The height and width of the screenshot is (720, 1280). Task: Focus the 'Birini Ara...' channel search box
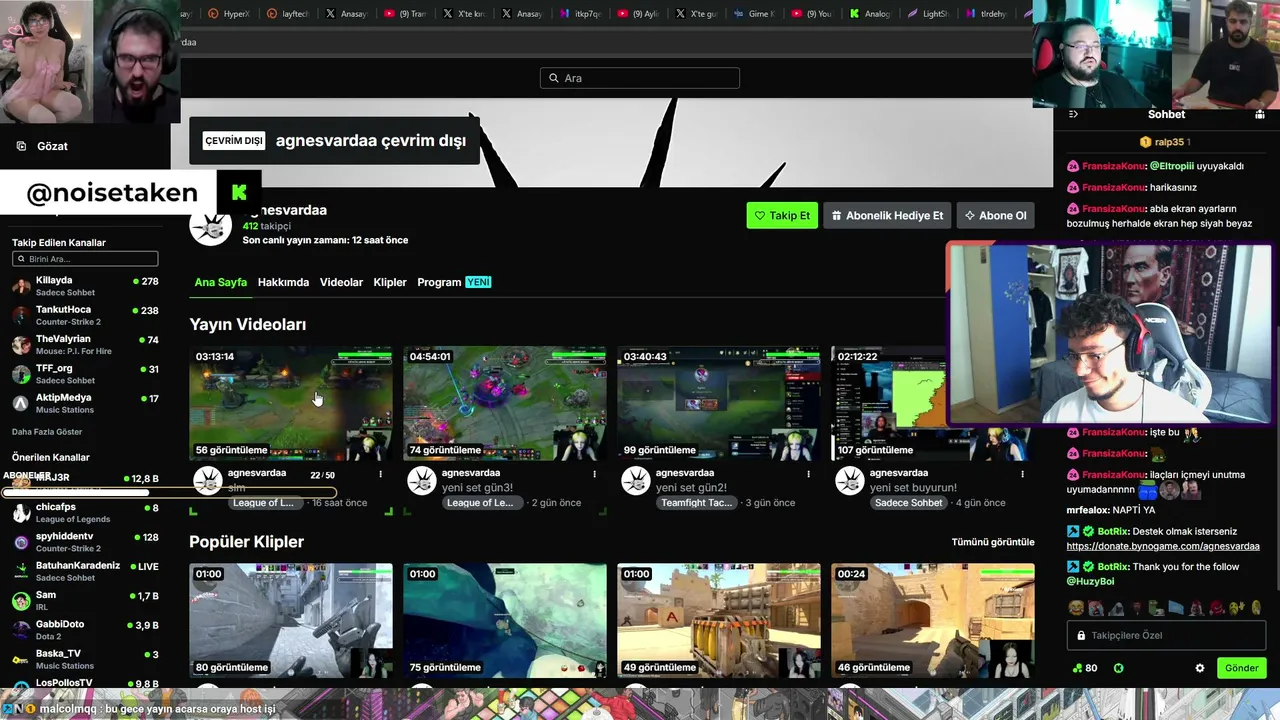[x=85, y=259]
